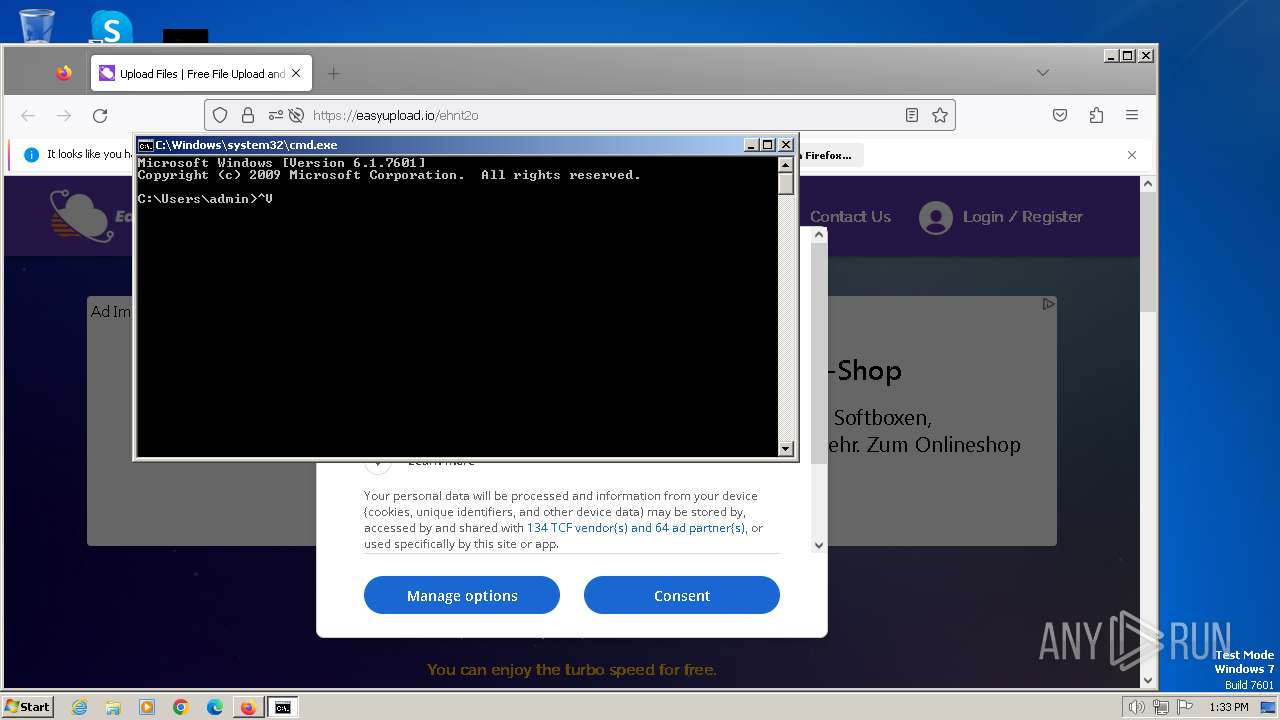Reload the current page
The width and height of the screenshot is (1280, 720).
[100, 115]
